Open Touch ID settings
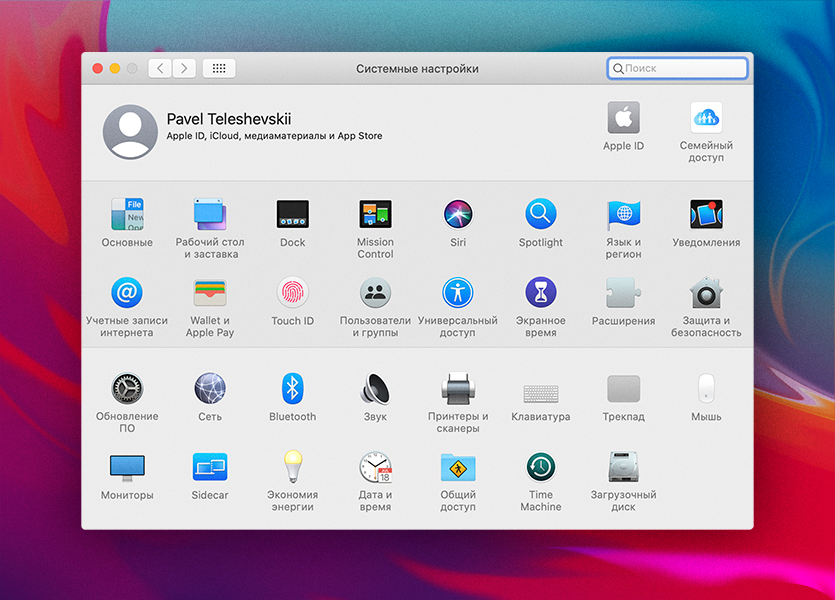The width and height of the screenshot is (835, 600). 292,294
